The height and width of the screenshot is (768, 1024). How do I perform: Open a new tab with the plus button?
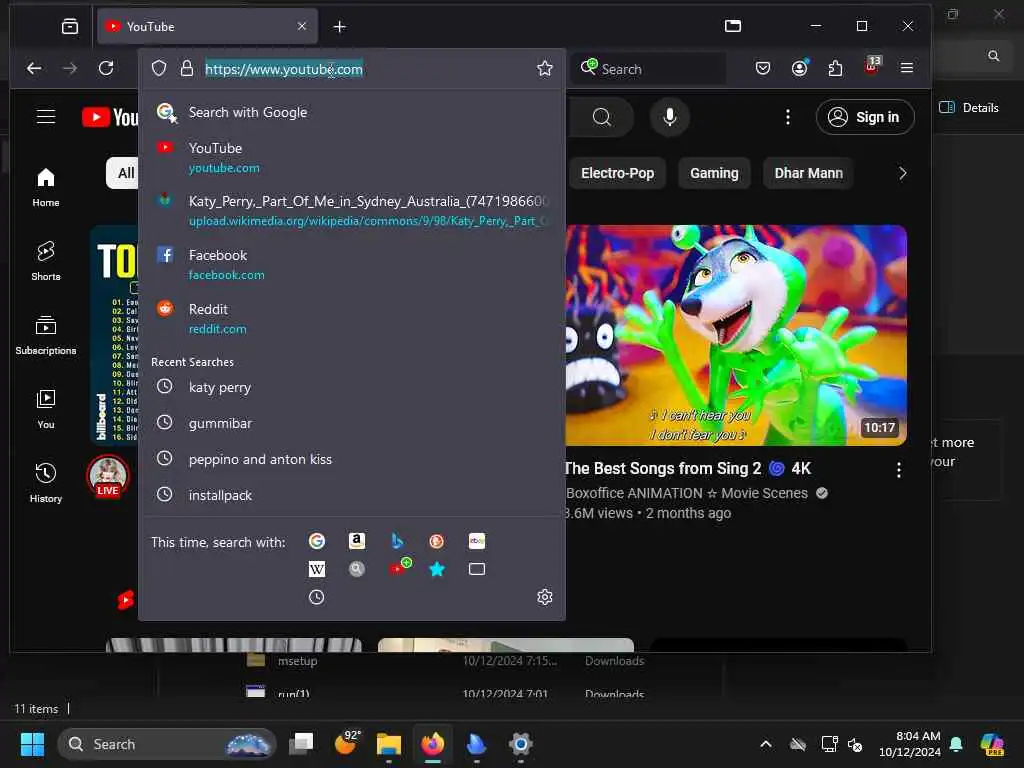click(x=340, y=27)
